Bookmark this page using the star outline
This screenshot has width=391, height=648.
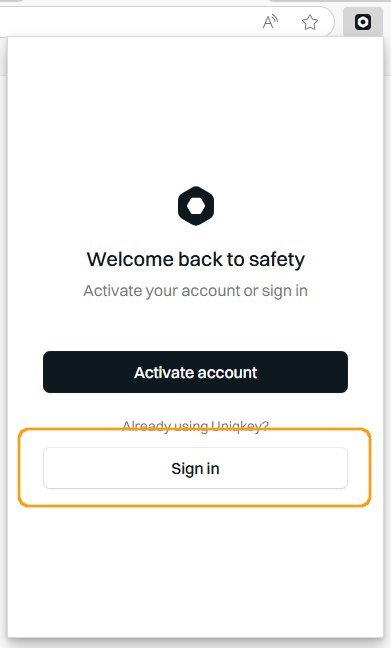point(310,22)
